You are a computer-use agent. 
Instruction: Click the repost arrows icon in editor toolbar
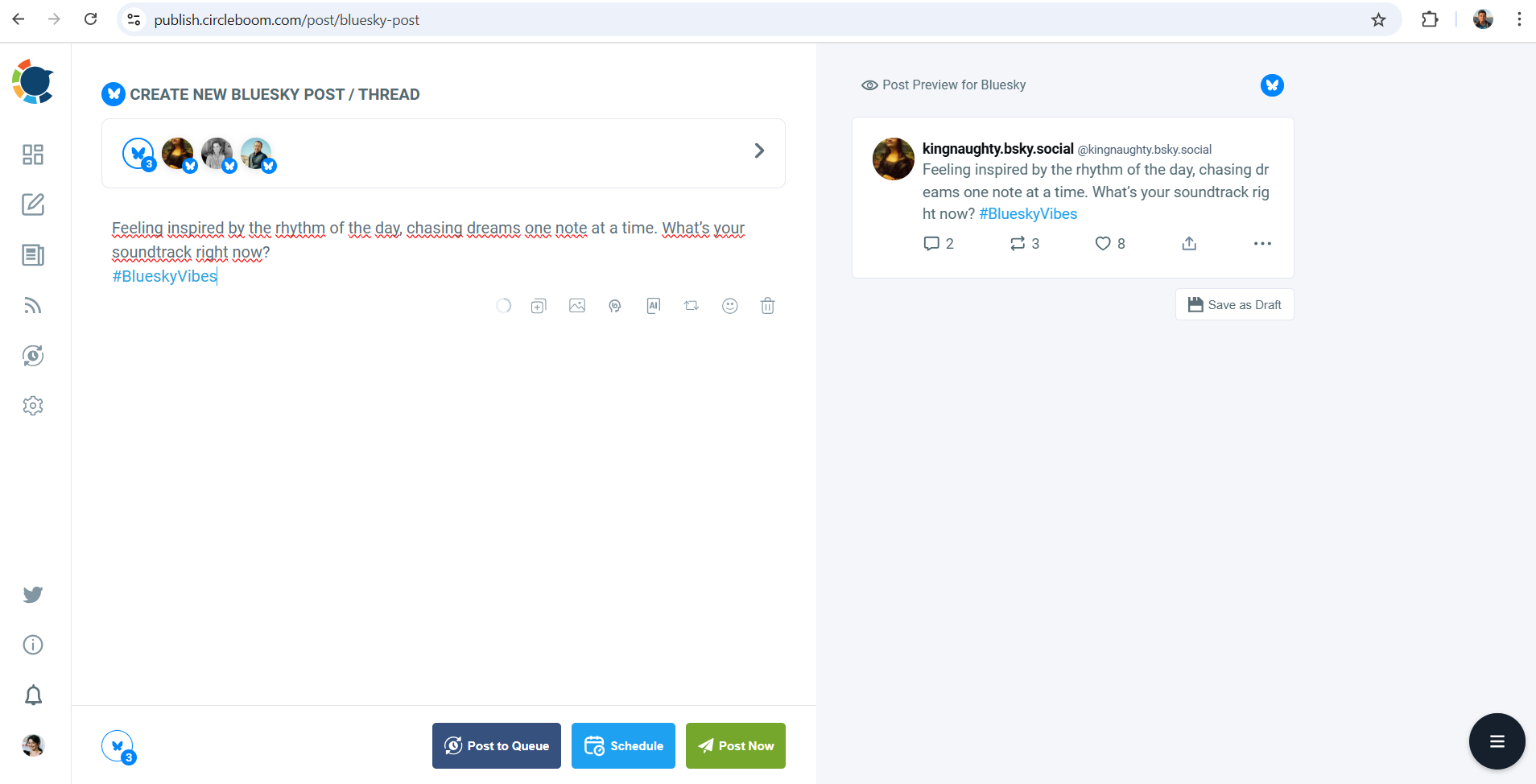click(692, 306)
